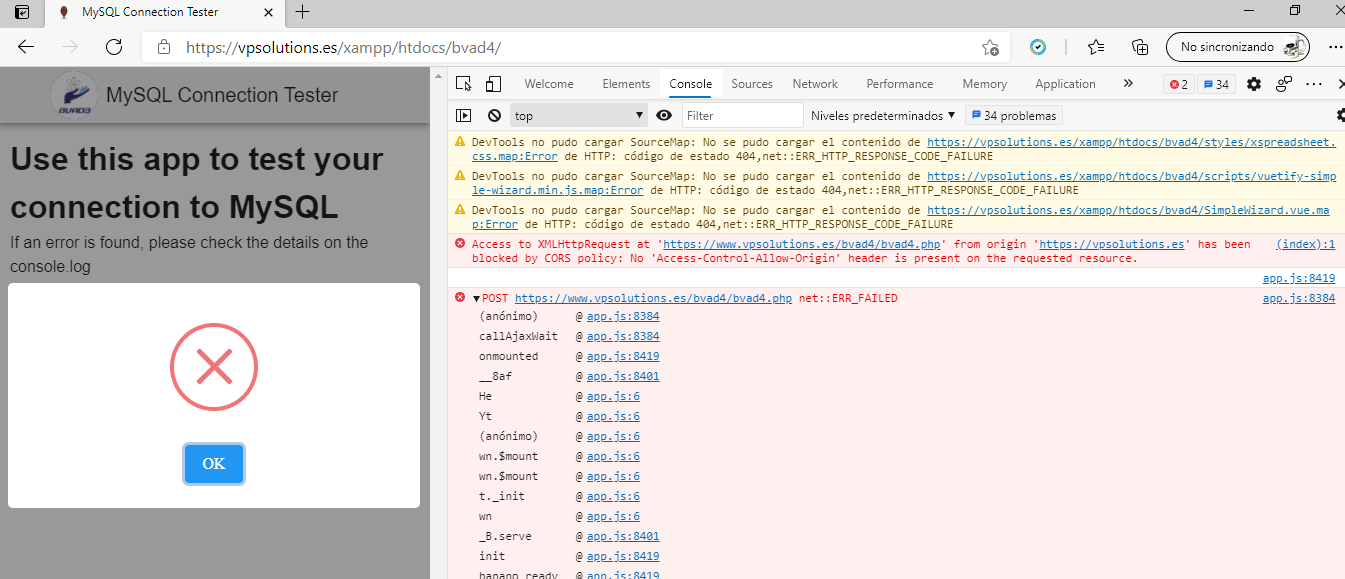Open app.js:6 link in the He row

coord(613,396)
